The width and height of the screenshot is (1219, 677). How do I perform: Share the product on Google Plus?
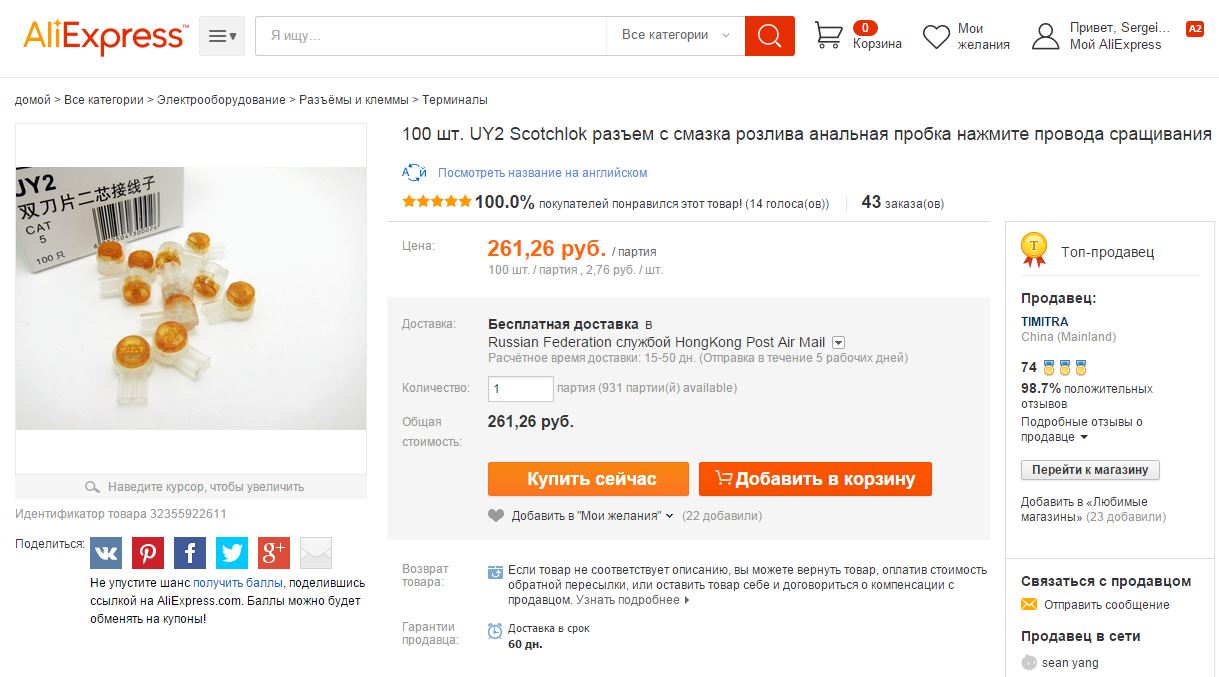(x=274, y=553)
